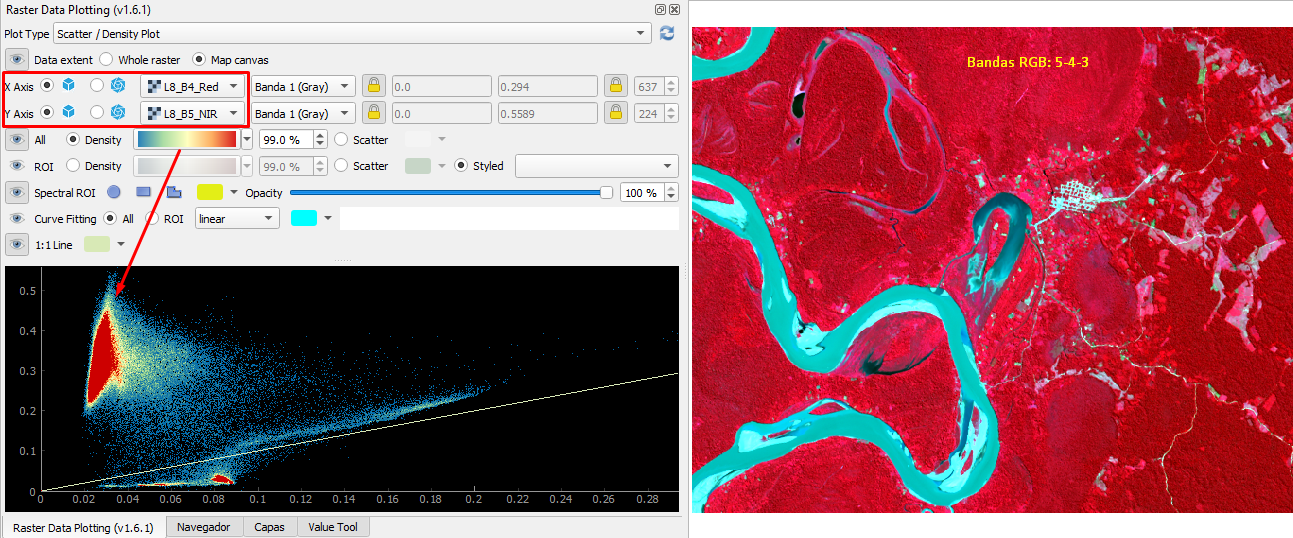The width and height of the screenshot is (1293, 538).
Task: Open the linear curve fitting dropdown
Action: tap(237, 218)
